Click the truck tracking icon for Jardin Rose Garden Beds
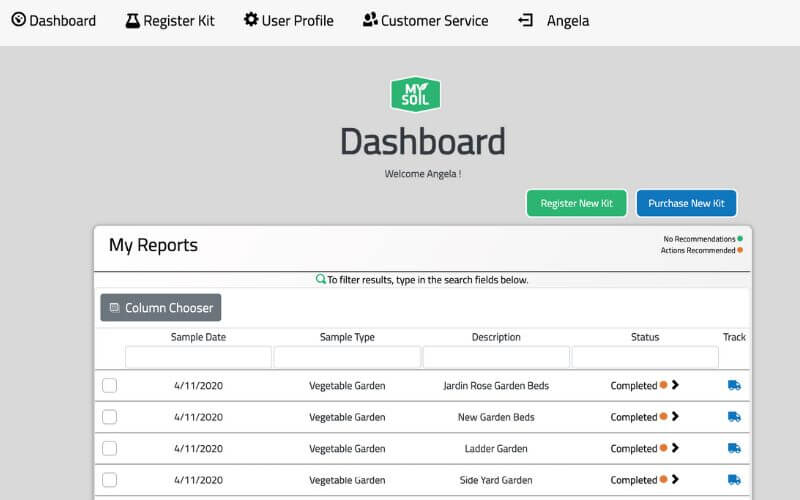The image size is (800, 500). pyautogui.click(x=734, y=385)
